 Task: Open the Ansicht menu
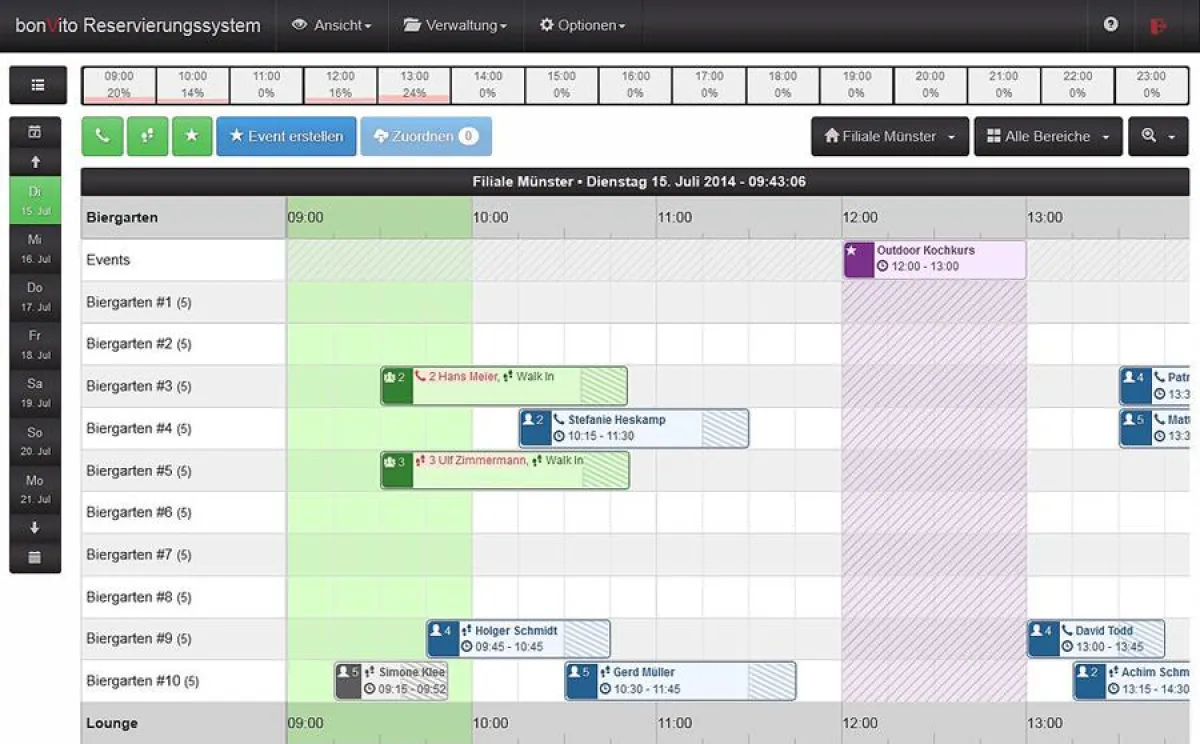[331, 26]
